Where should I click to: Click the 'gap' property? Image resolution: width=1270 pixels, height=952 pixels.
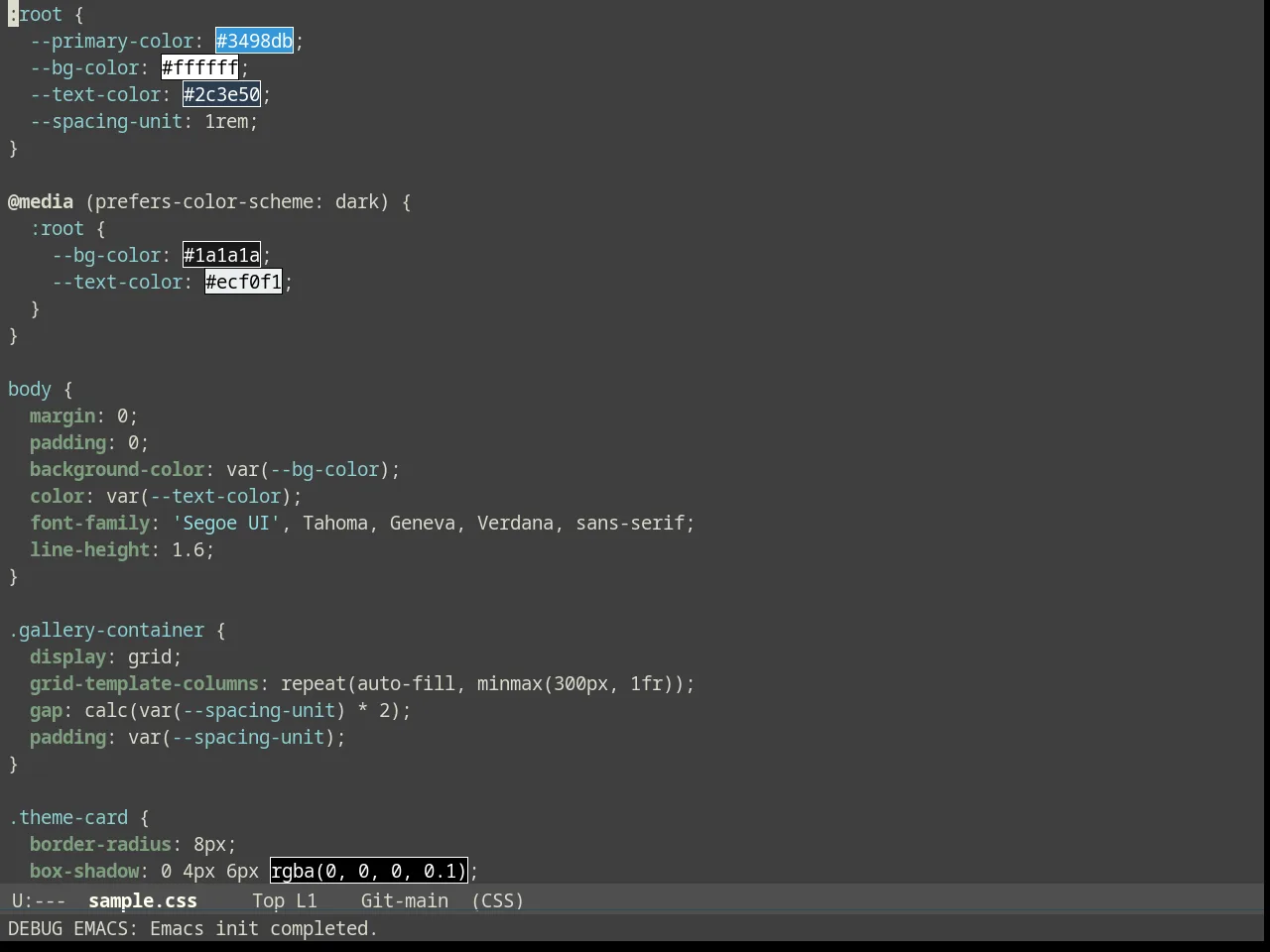[x=46, y=710]
